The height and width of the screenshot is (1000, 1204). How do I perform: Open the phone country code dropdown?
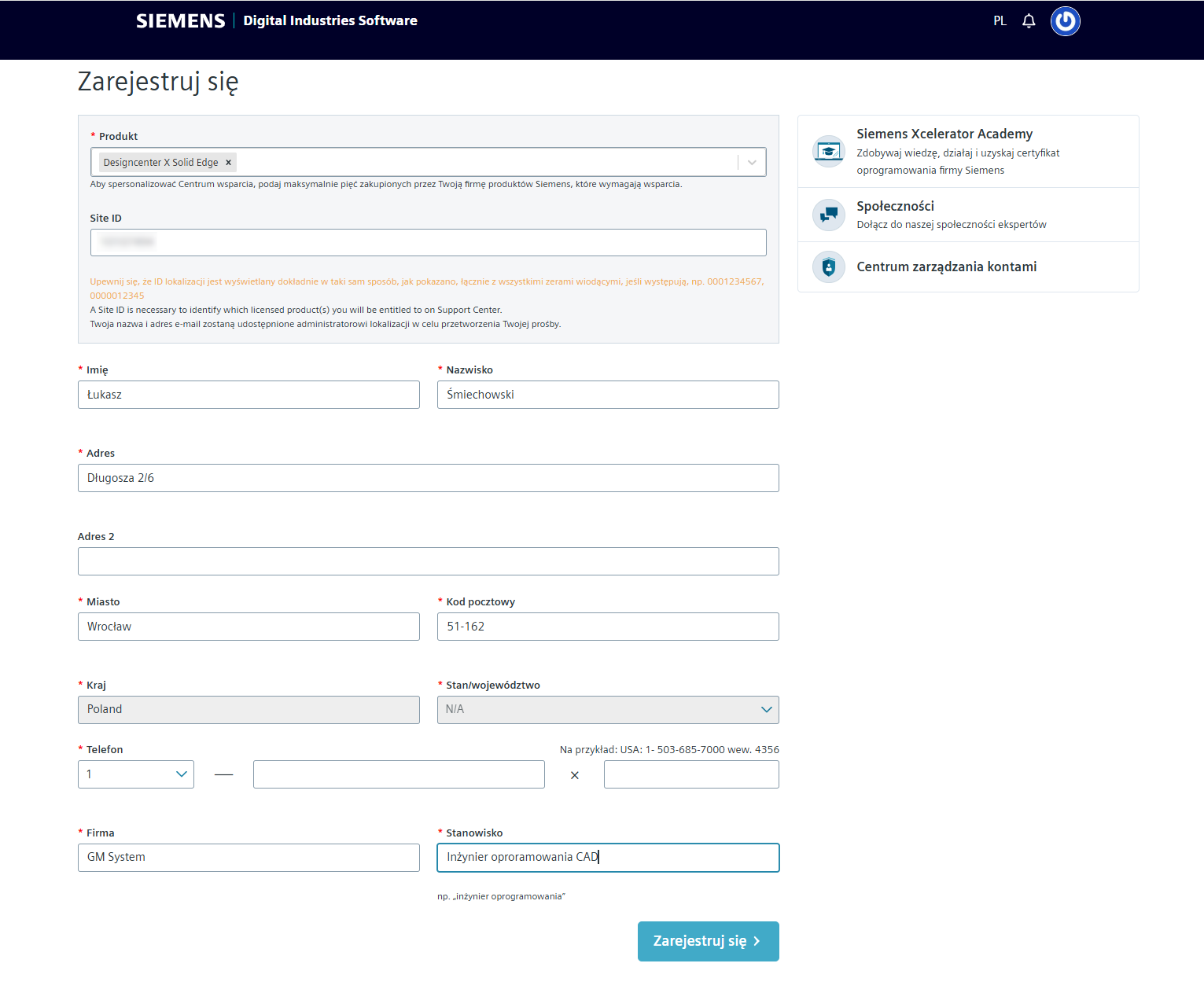coord(136,774)
